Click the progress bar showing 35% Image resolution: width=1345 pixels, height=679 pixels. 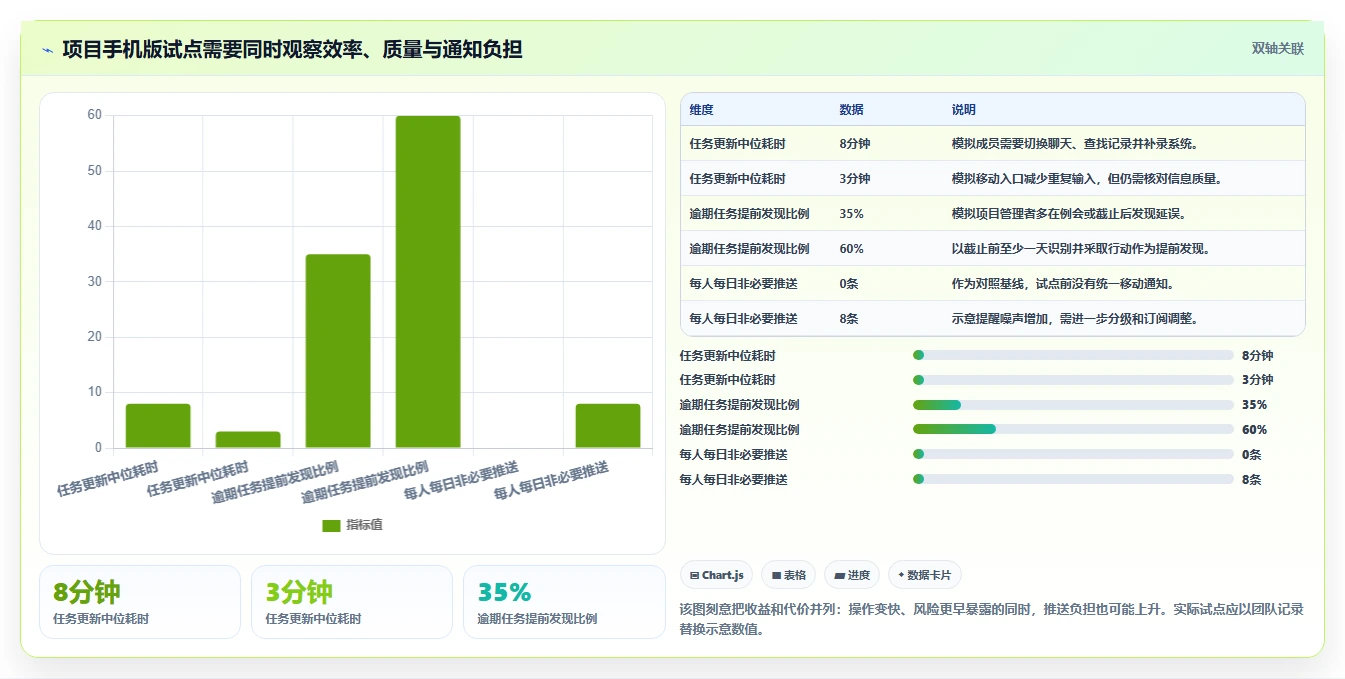point(1073,405)
